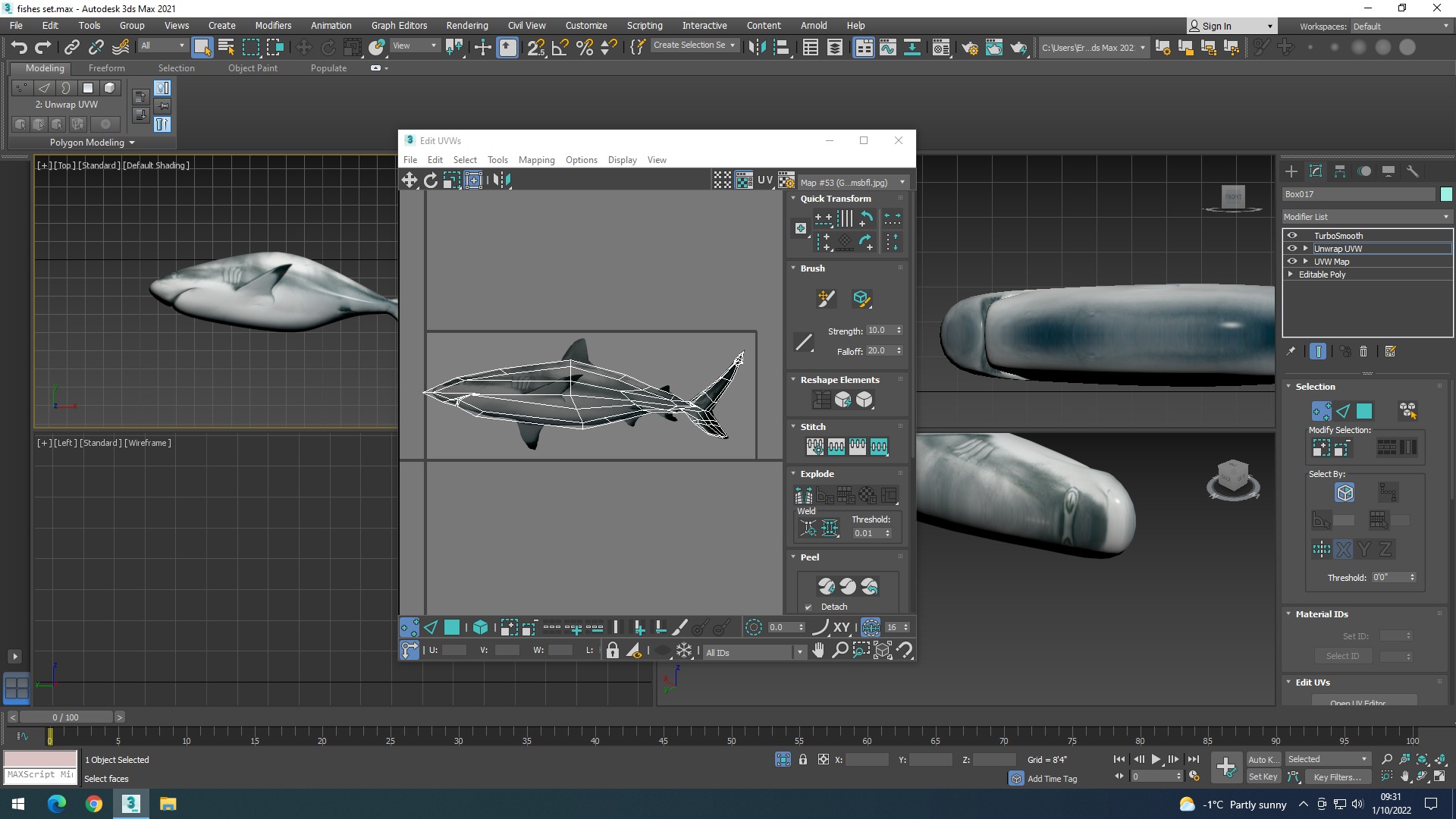Open the Modifier List dropdown

coord(1367,217)
